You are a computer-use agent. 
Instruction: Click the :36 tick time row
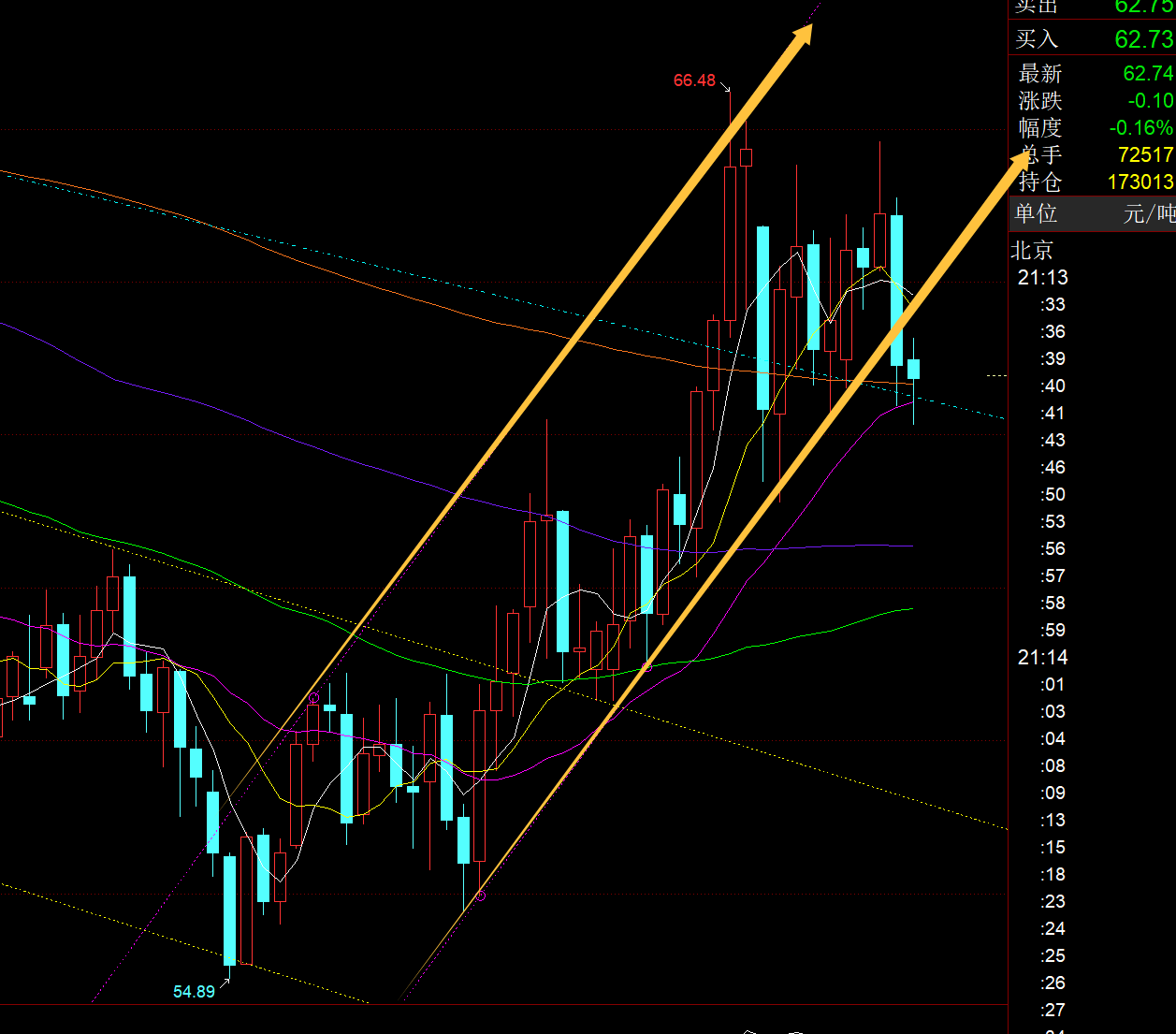tap(1053, 331)
